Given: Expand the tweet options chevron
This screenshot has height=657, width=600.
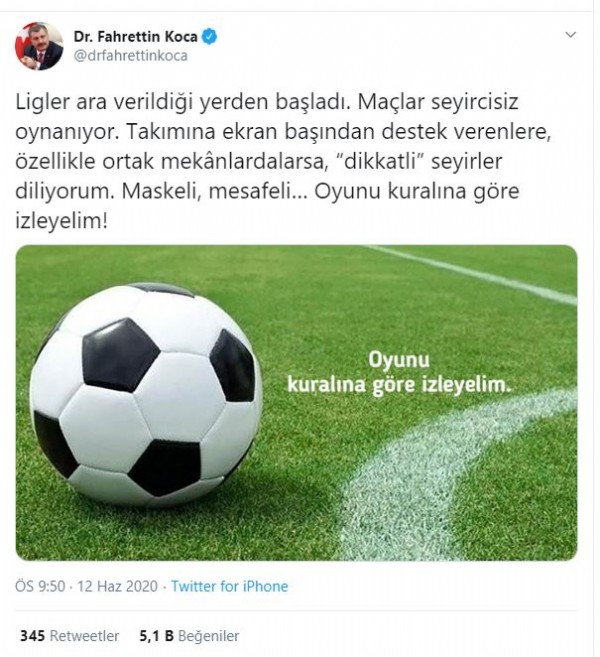Looking at the screenshot, I should 571,34.
